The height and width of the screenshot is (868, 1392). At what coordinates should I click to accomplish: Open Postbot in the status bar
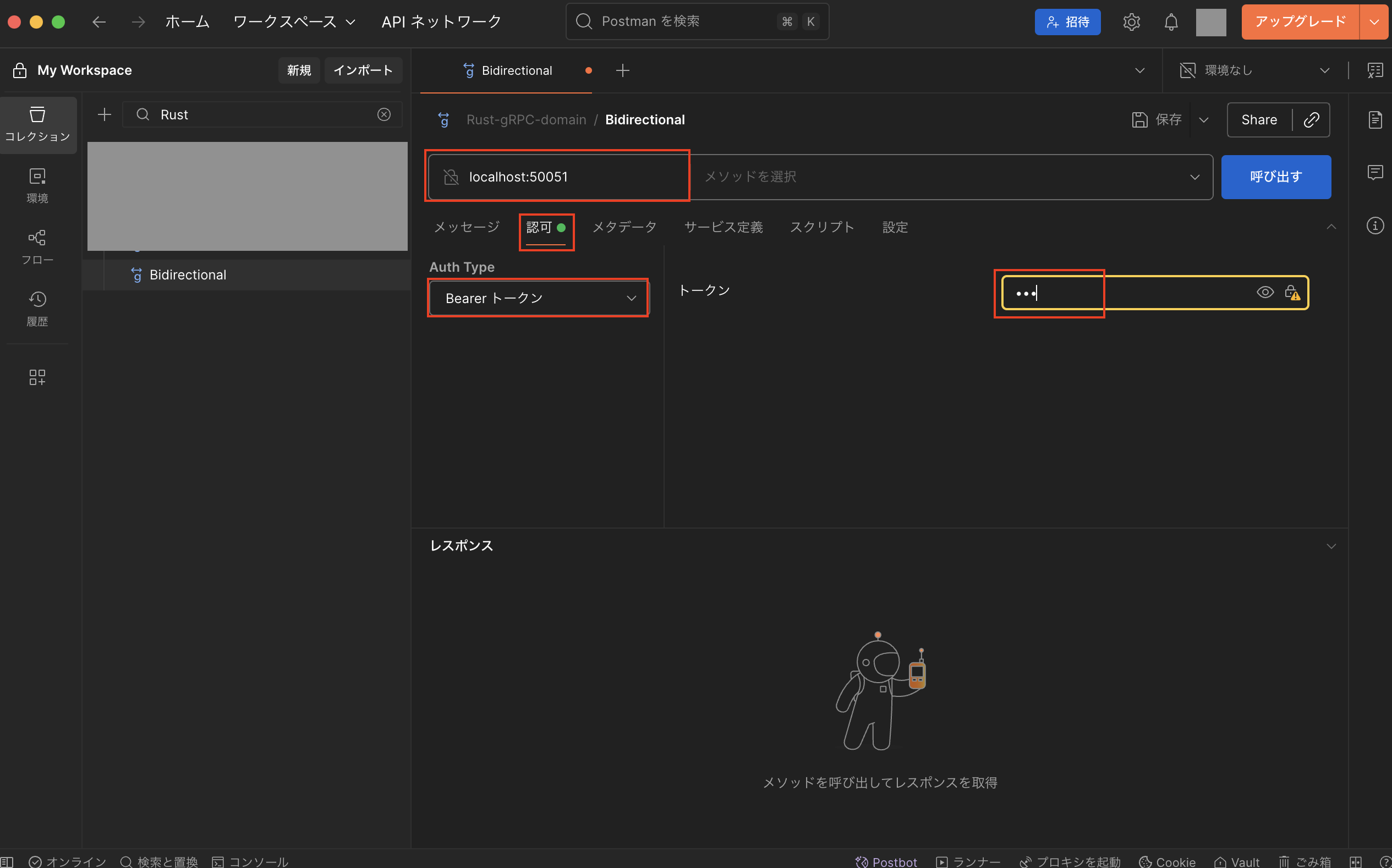[885, 862]
